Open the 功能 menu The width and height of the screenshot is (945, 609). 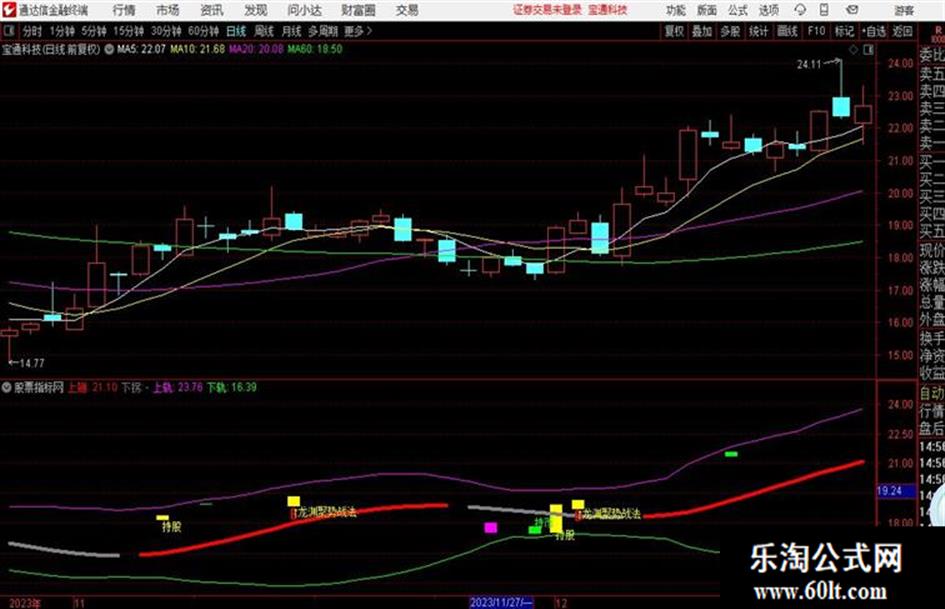(676, 10)
